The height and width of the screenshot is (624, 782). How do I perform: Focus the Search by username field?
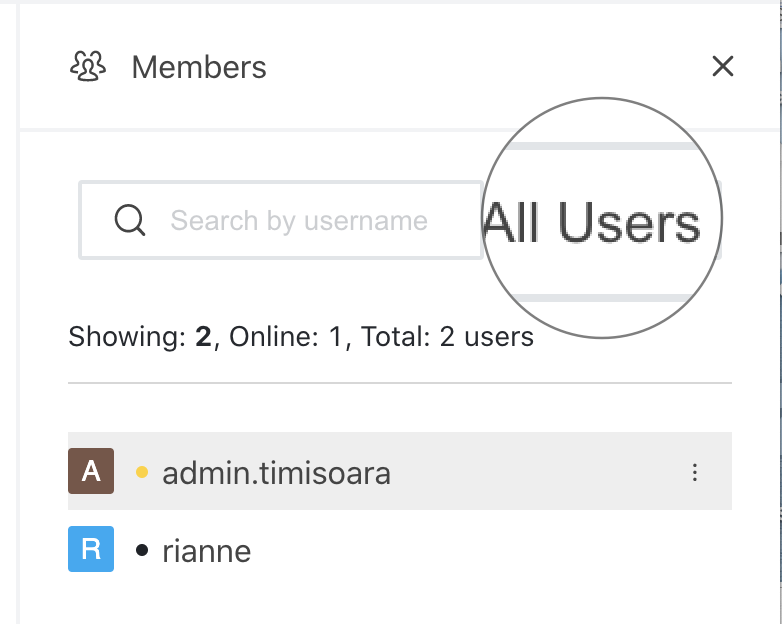click(300, 220)
